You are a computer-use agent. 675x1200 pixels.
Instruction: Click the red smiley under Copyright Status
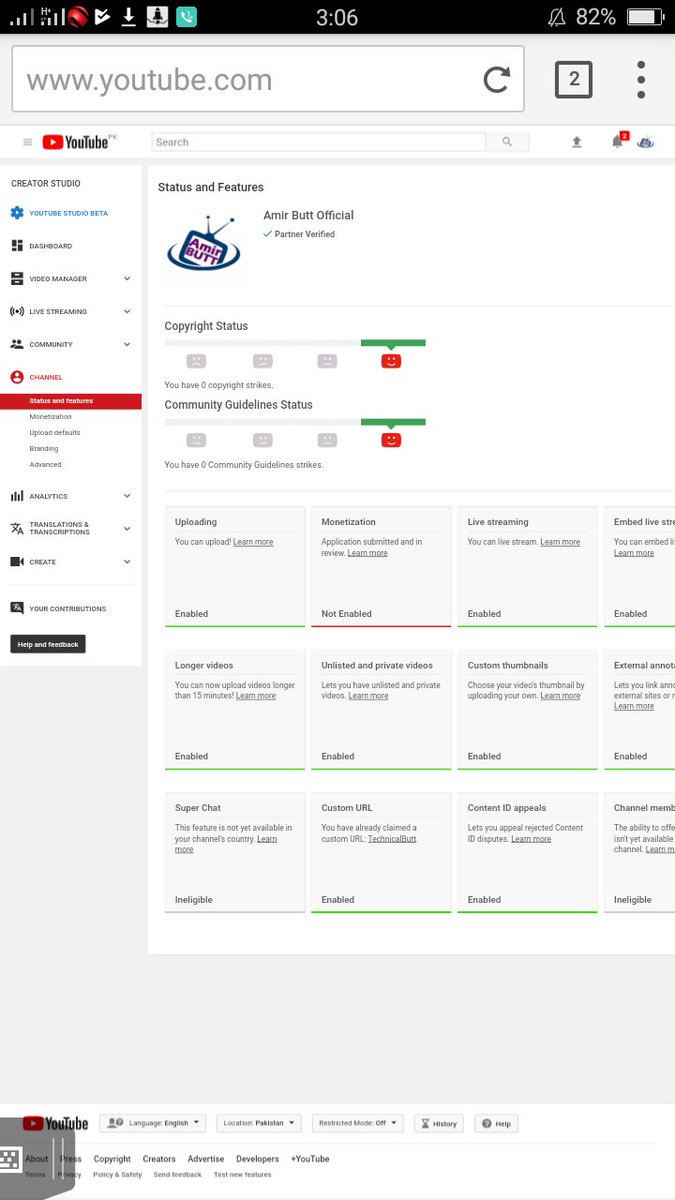point(391,361)
